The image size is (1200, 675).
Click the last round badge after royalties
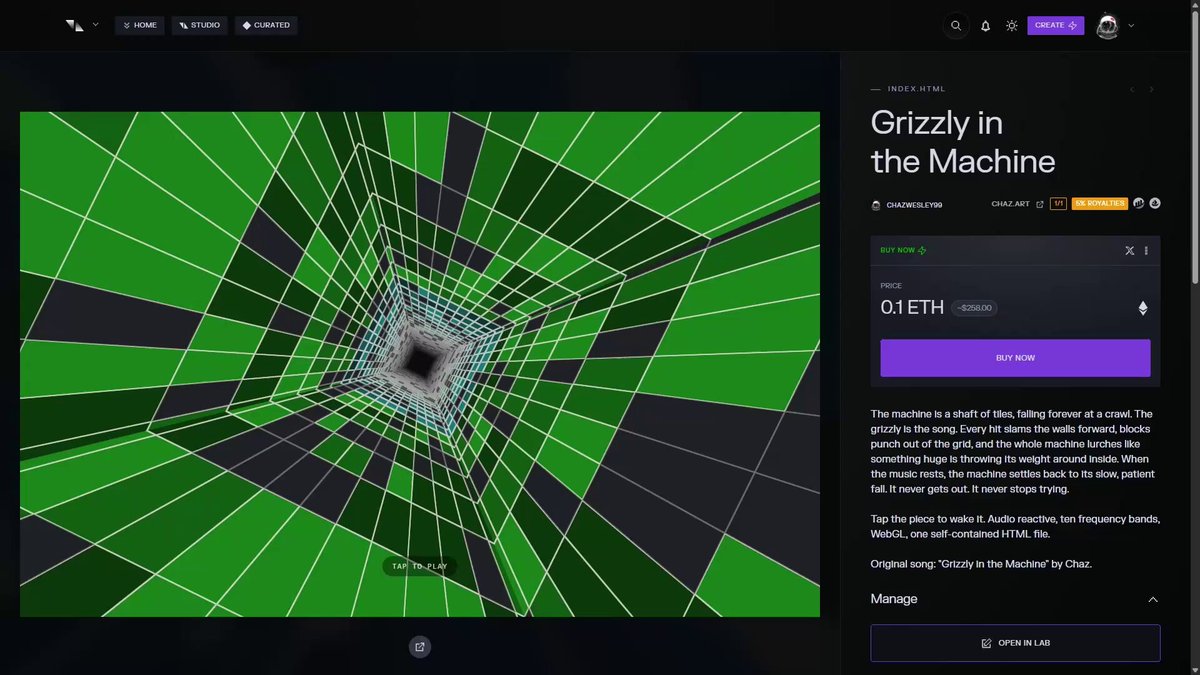tap(1155, 204)
